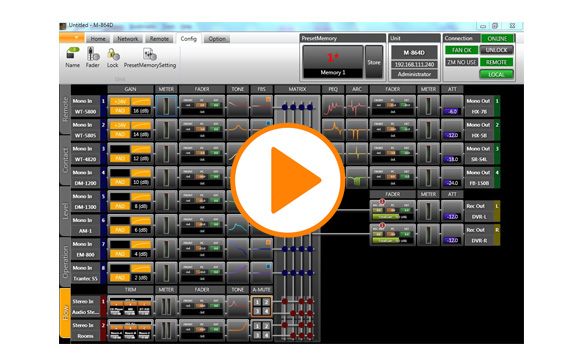Viewport: 576px width, 360px height.
Task: Open the Name configuration tool
Action: pos(72,58)
